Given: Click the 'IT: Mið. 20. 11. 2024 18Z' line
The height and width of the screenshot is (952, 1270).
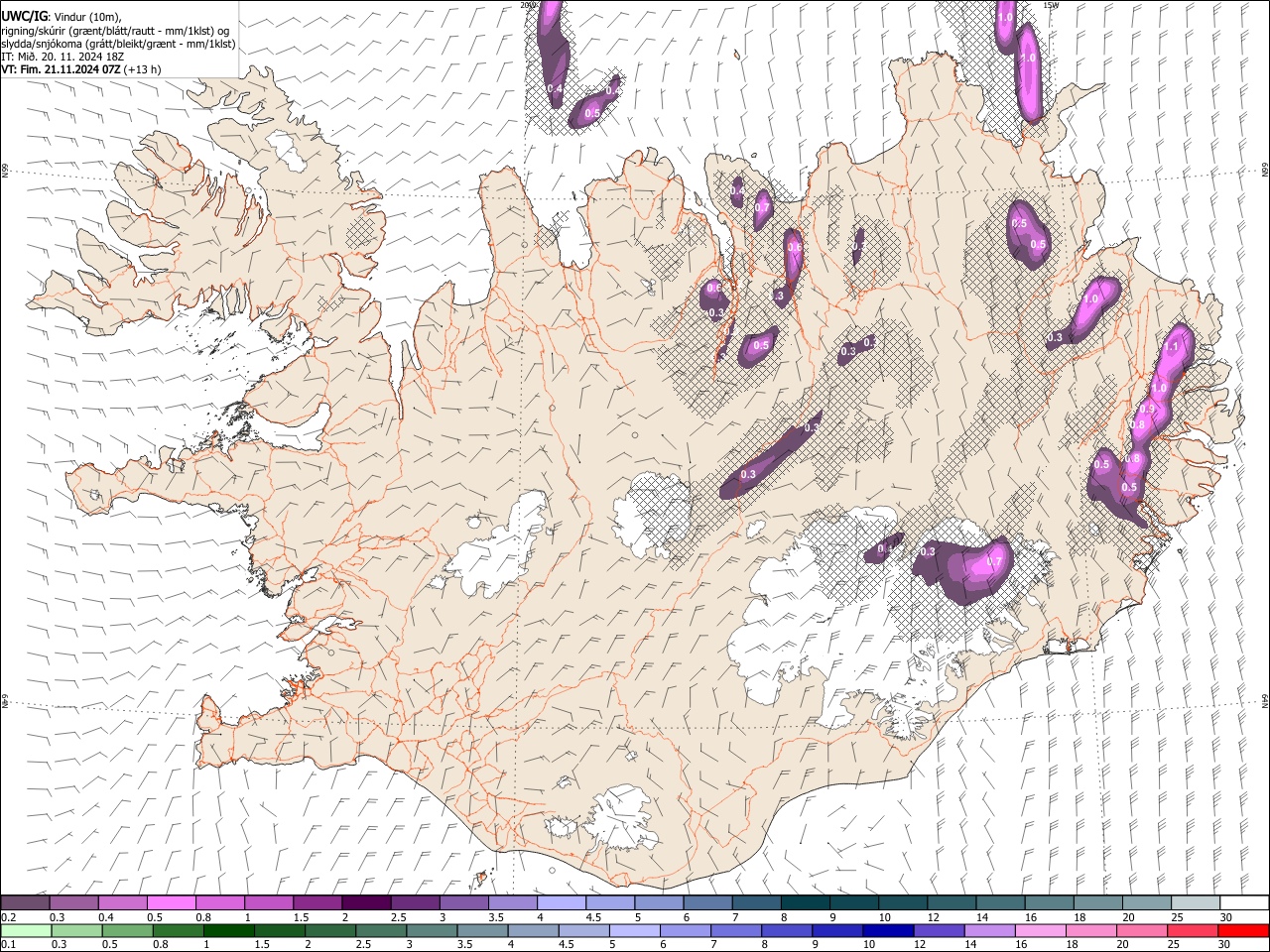Looking at the screenshot, I should pos(63,57).
